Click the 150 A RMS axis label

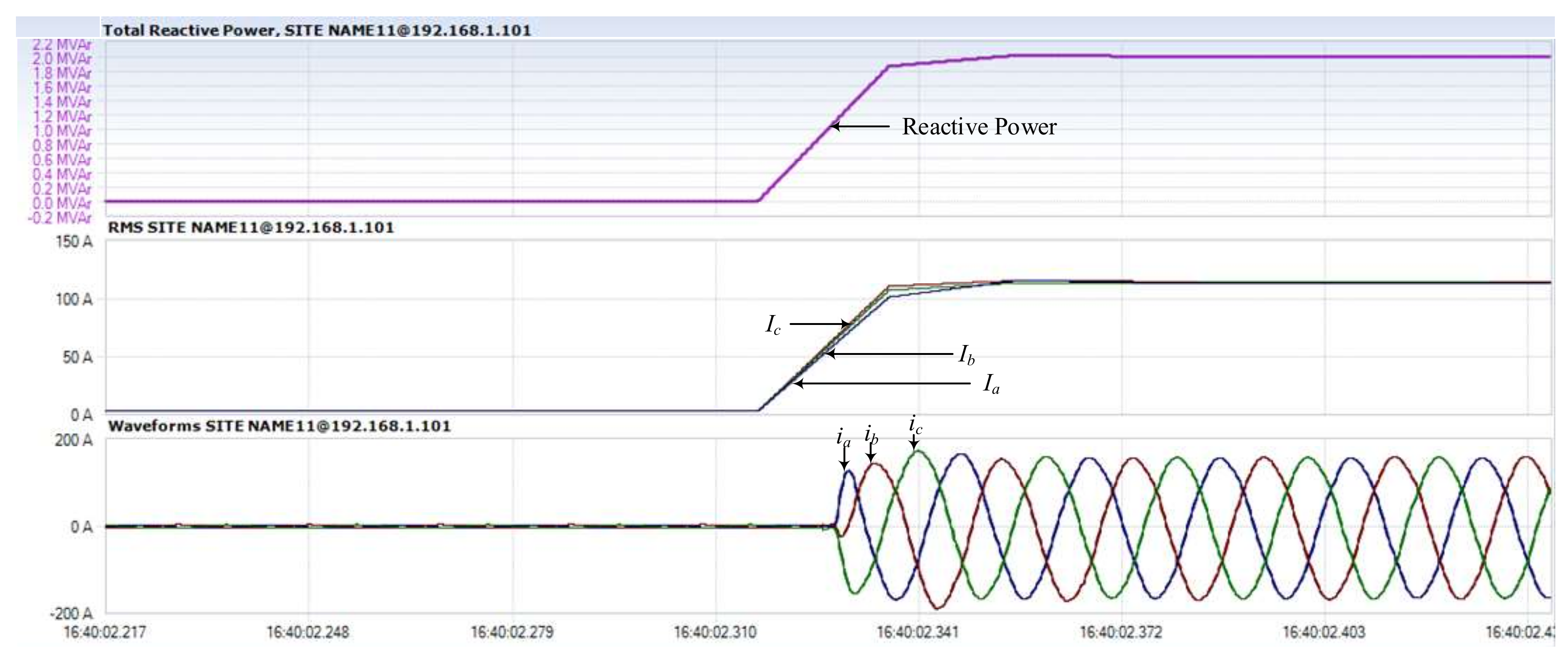(74, 242)
